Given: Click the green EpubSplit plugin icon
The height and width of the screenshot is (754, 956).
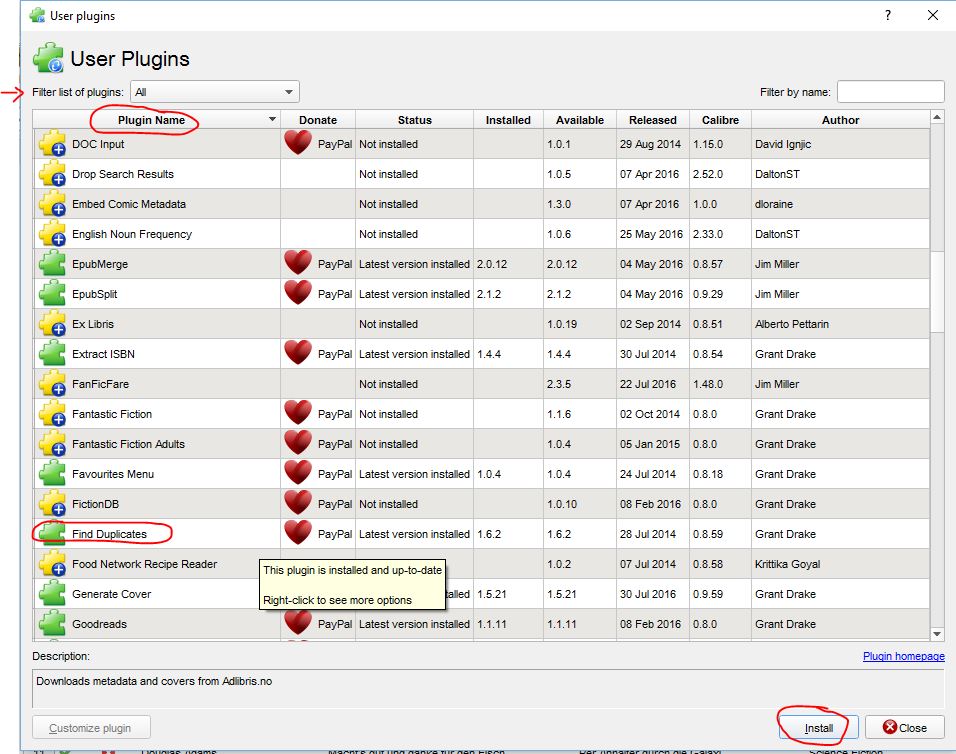Looking at the screenshot, I should (x=52, y=294).
